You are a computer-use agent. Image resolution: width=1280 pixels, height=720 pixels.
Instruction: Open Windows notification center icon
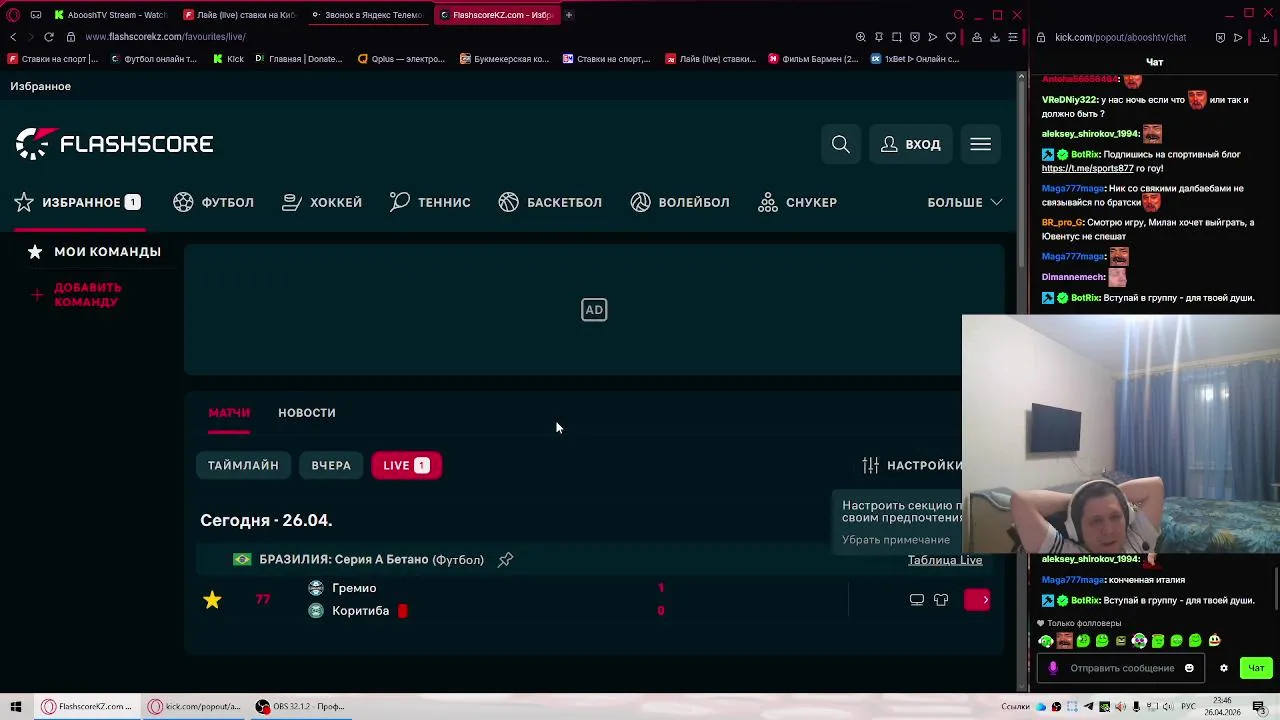(1262, 707)
